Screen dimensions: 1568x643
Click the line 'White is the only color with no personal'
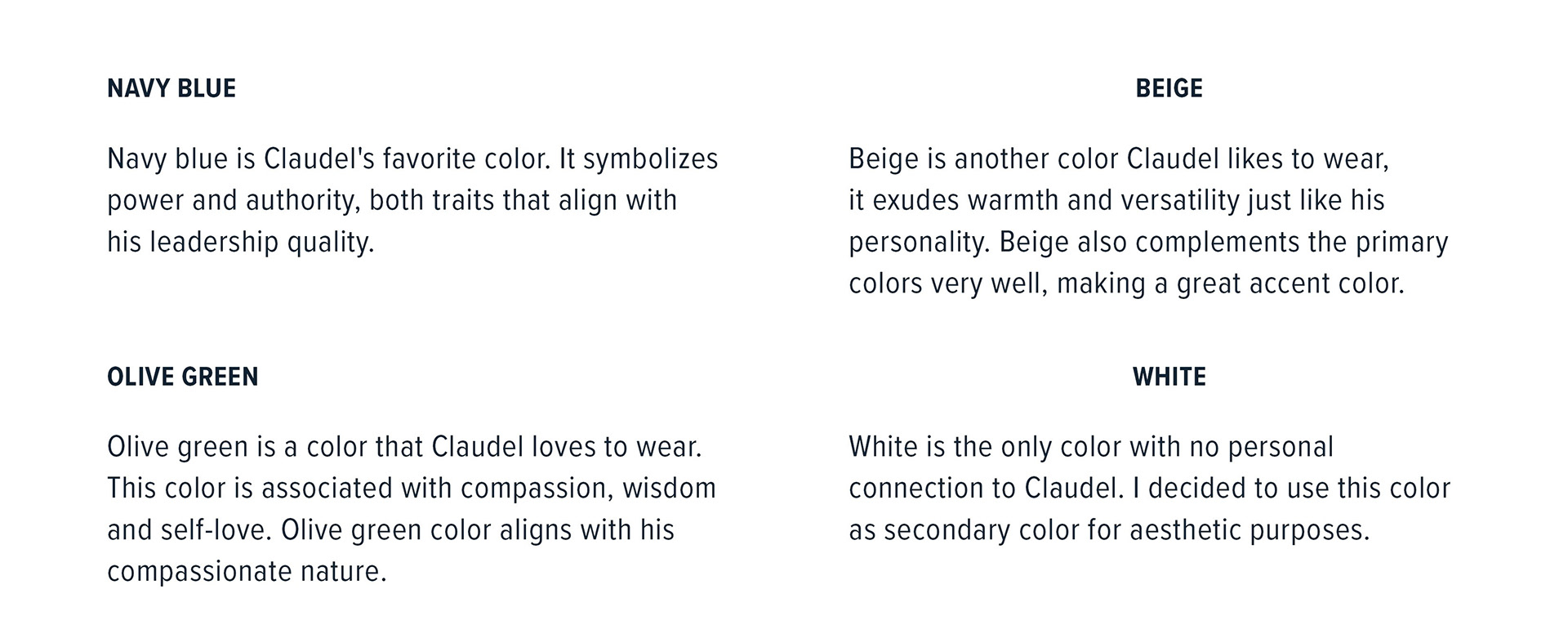(1091, 448)
